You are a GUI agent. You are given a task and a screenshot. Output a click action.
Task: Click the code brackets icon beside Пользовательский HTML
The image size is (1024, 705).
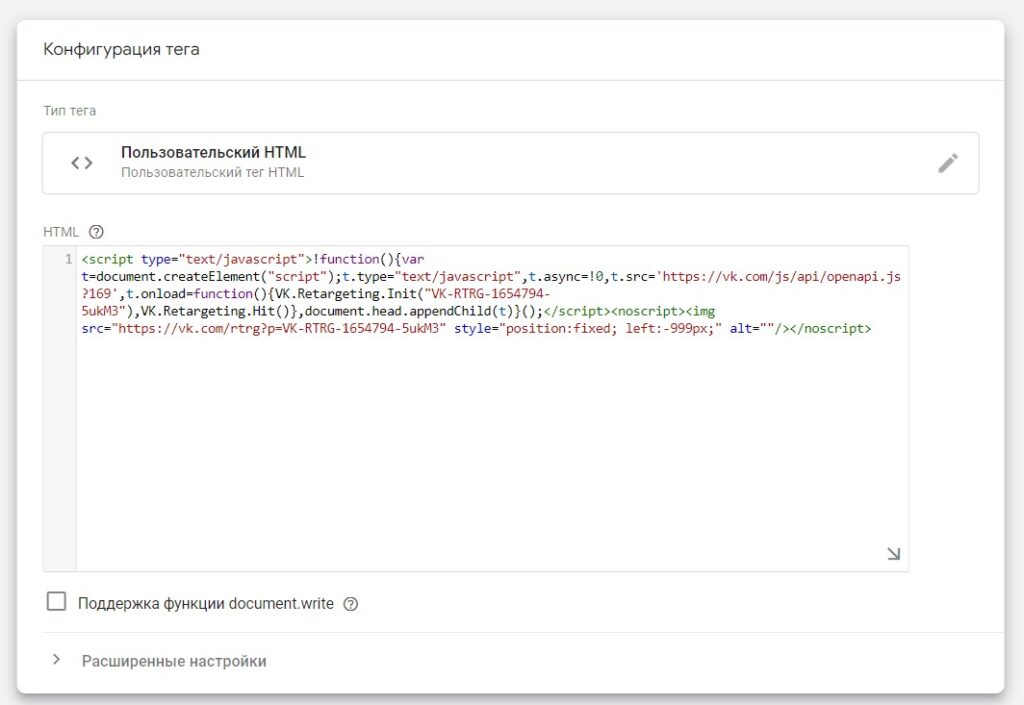[x=82, y=163]
